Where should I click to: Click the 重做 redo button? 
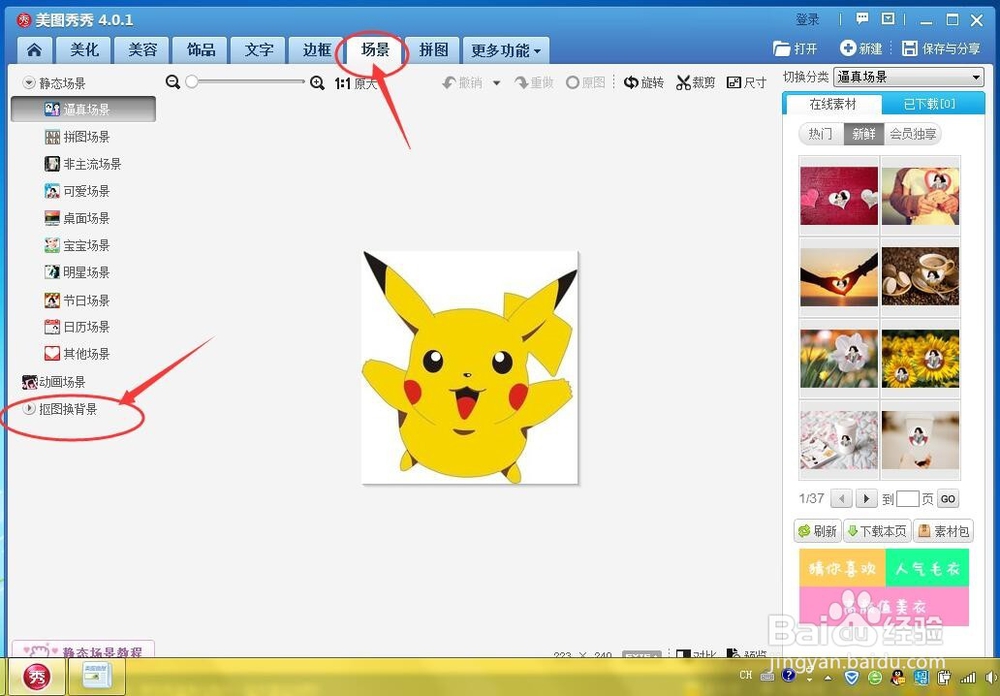point(534,82)
